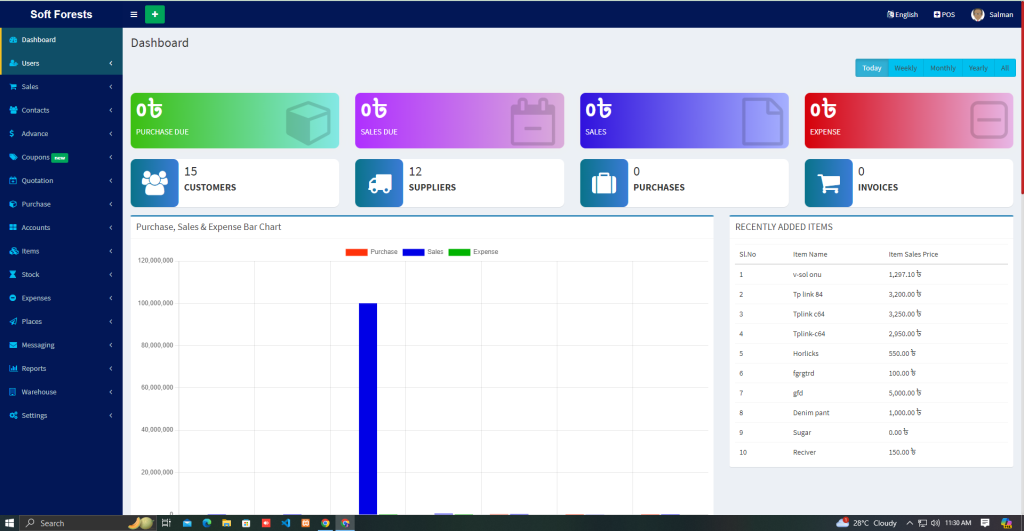
Task: Expand the Reports sidebar menu
Action: click(60, 368)
